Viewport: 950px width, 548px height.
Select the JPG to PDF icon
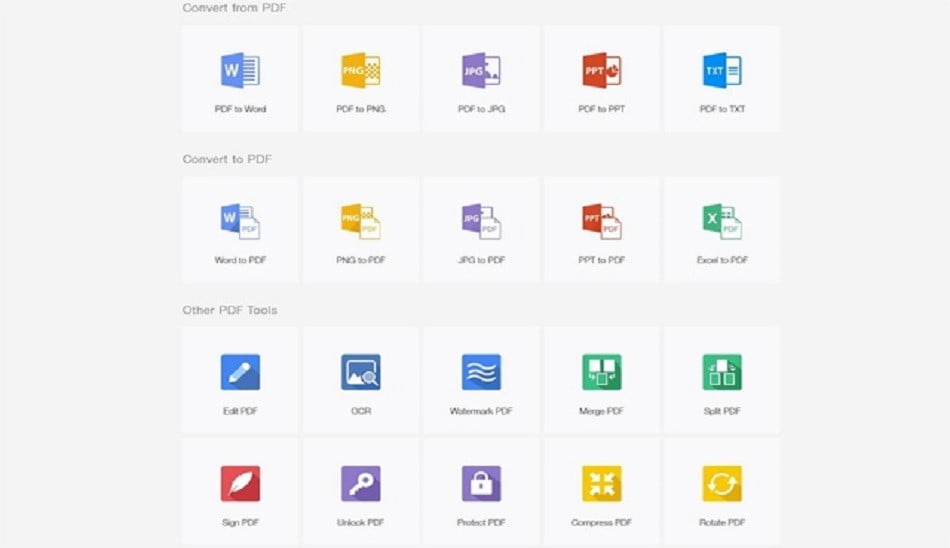click(481, 221)
